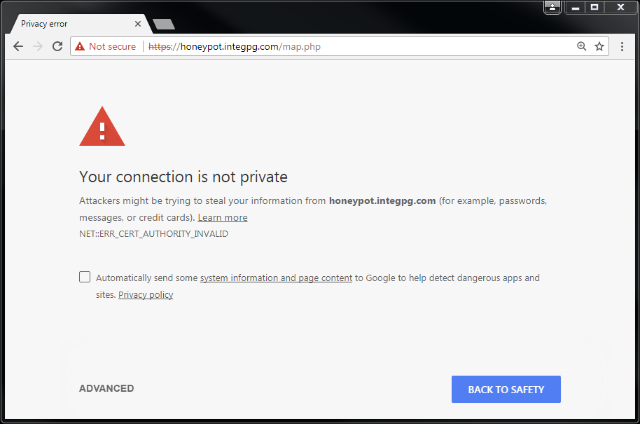
Task: Click the Not secure warning triangle icon
Action: point(80,47)
